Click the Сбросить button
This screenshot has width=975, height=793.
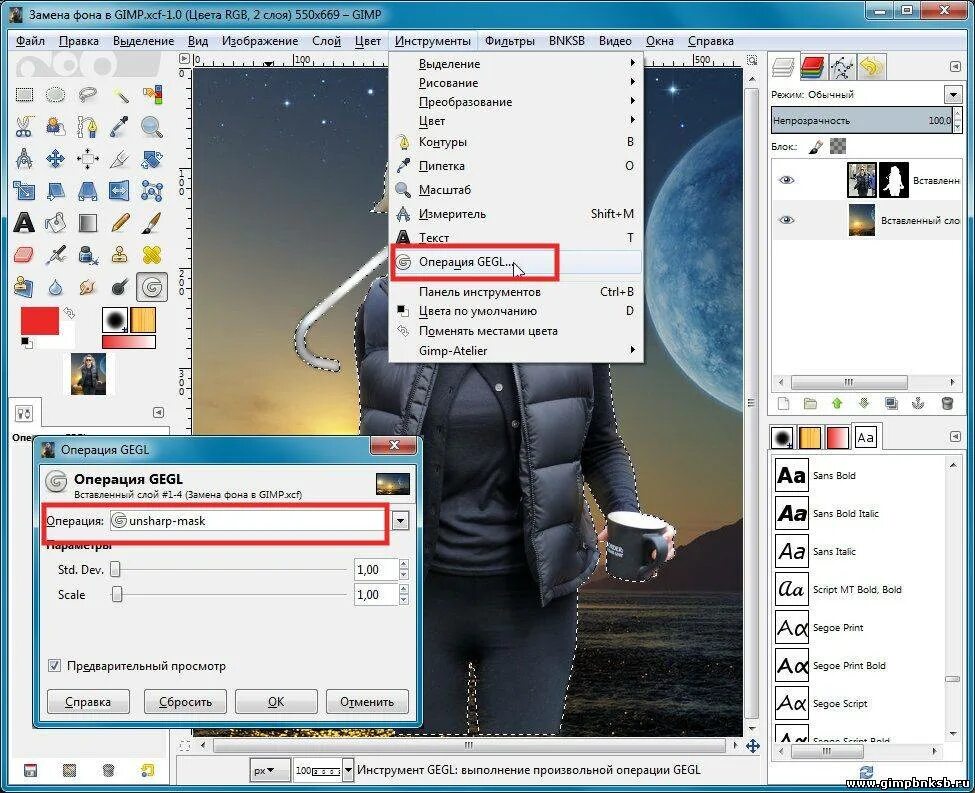coord(185,702)
